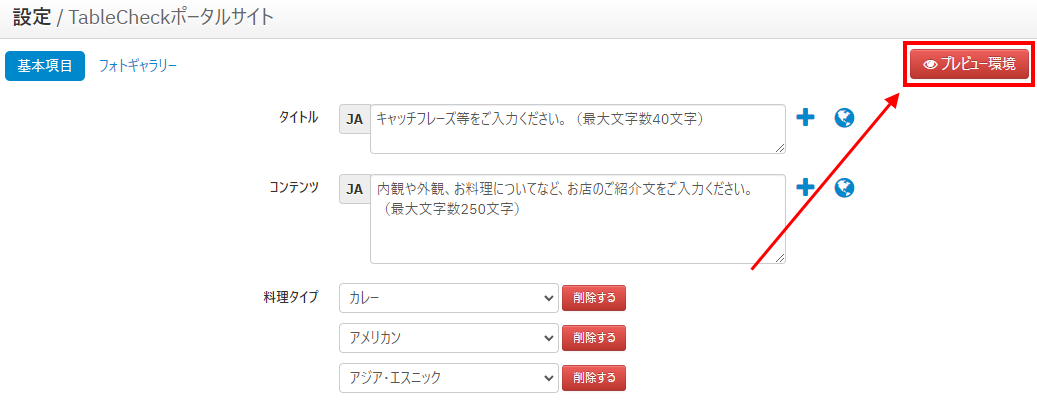Click the globe icon beside コンテンツ field
Image resolution: width=1037 pixels, height=403 pixels.
[845, 188]
